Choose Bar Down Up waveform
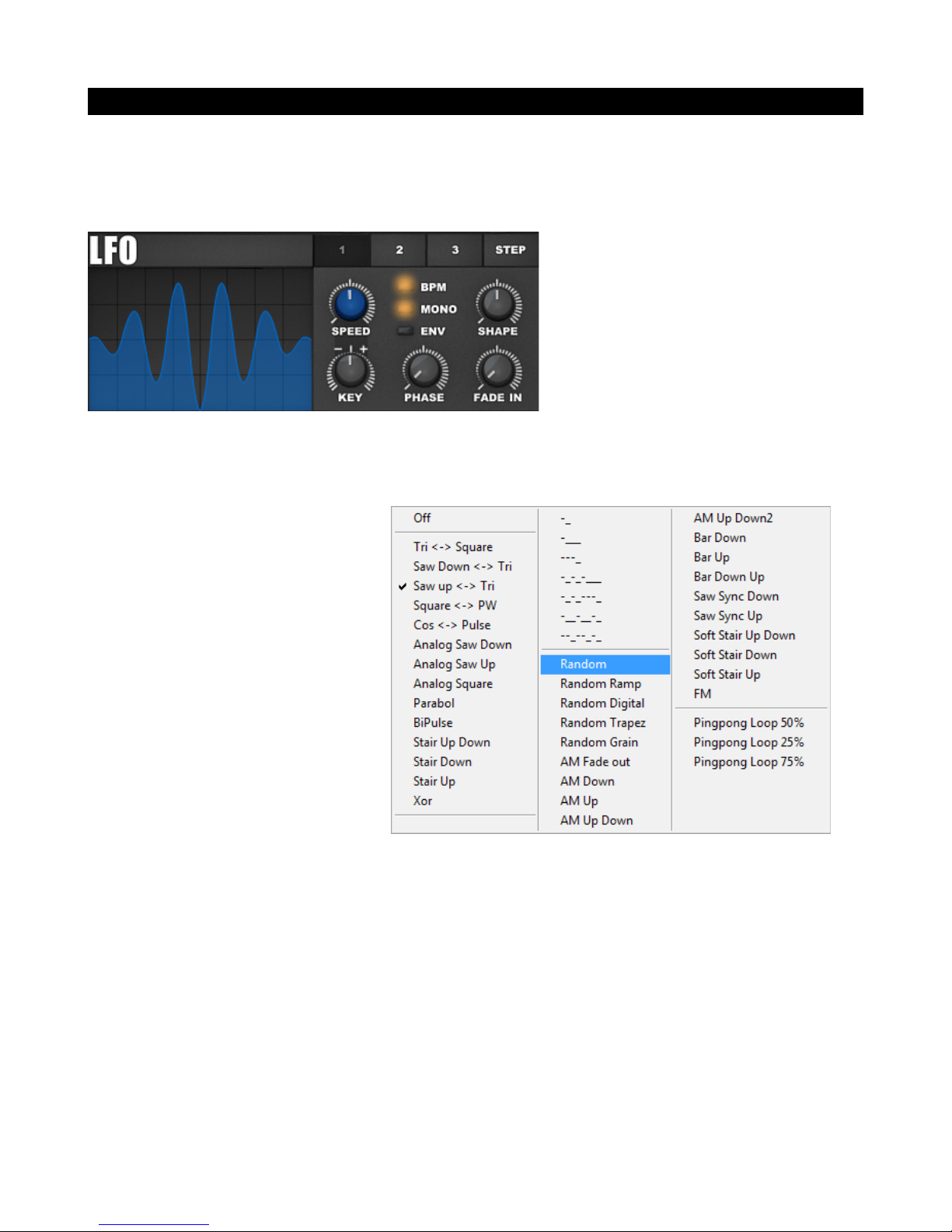The width and height of the screenshot is (952, 1232). click(729, 577)
